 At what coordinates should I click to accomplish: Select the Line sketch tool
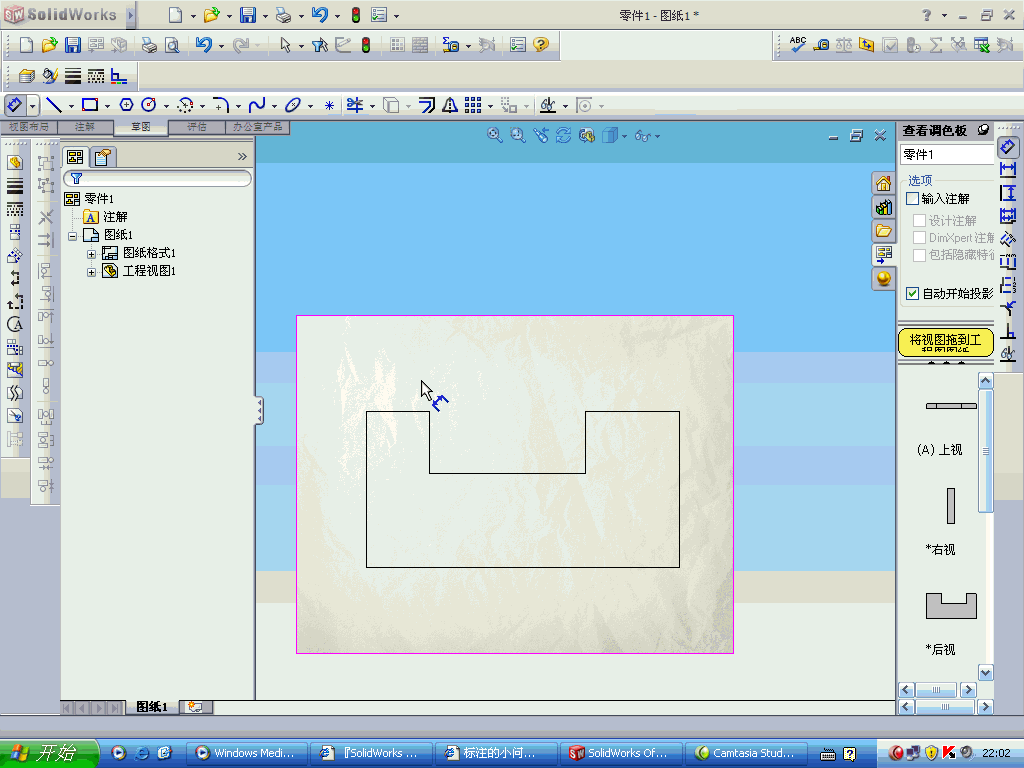point(54,105)
